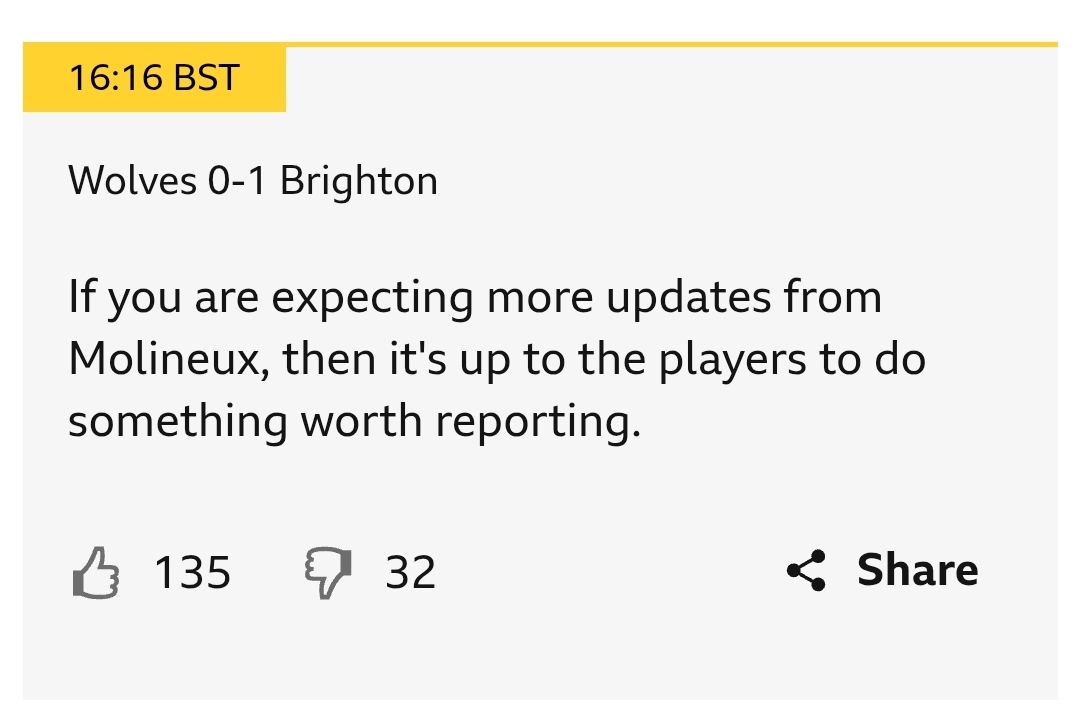Click the thumbs down icon

pyautogui.click(x=328, y=573)
